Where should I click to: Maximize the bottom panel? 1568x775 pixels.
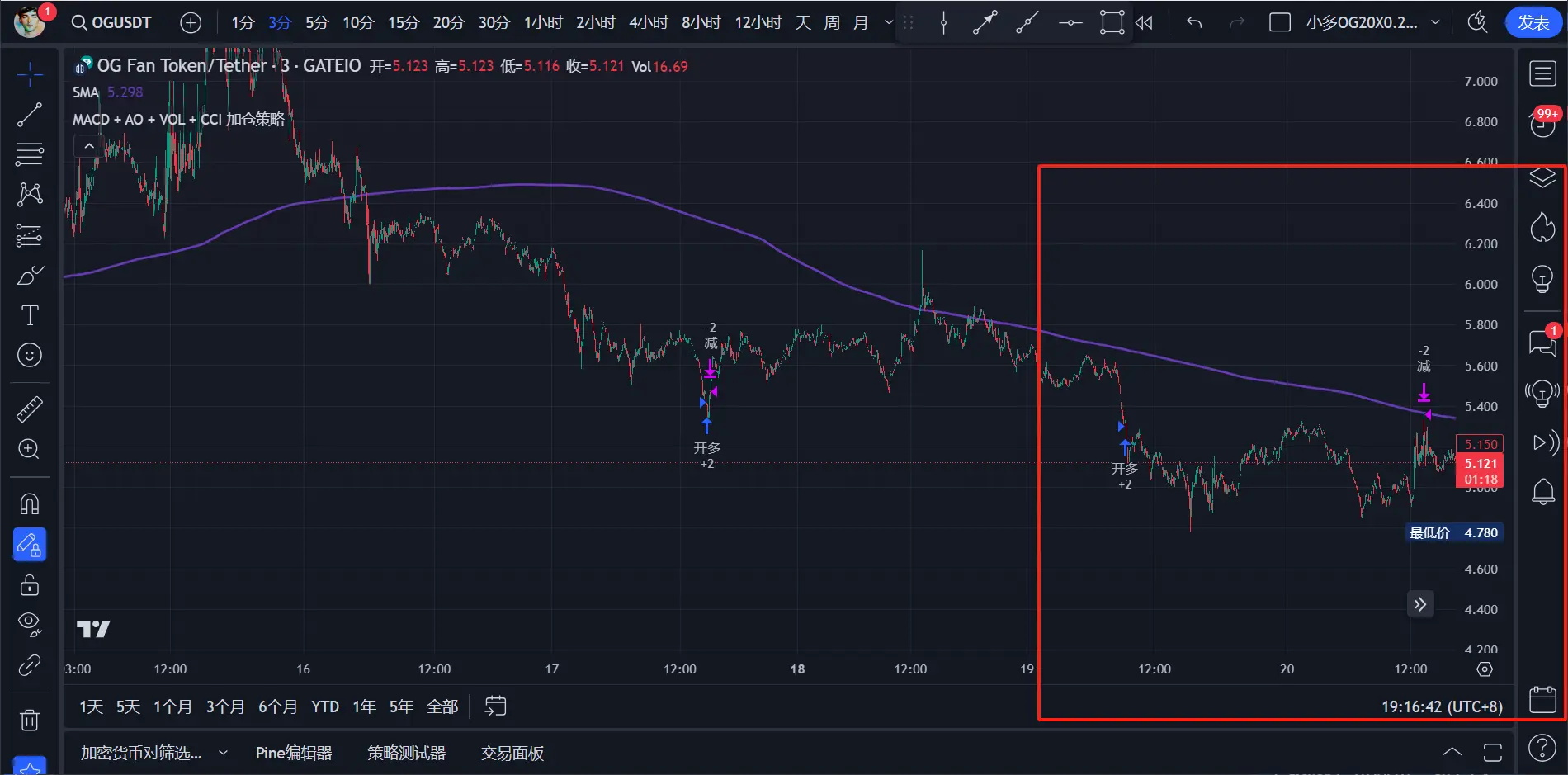pyautogui.click(x=1493, y=752)
